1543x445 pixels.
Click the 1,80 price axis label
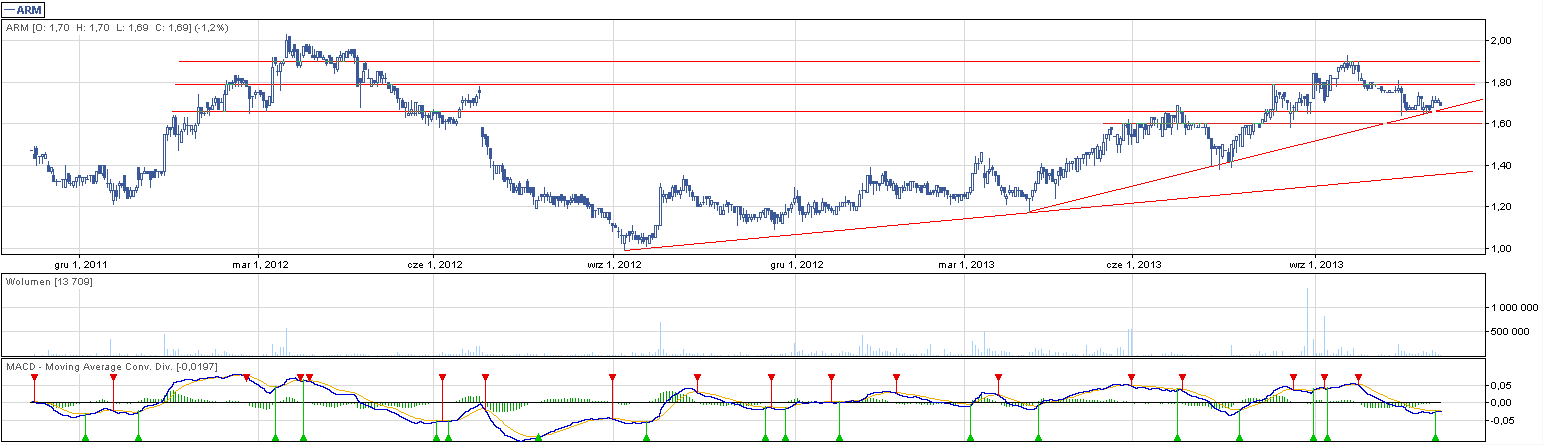tap(1502, 82)
